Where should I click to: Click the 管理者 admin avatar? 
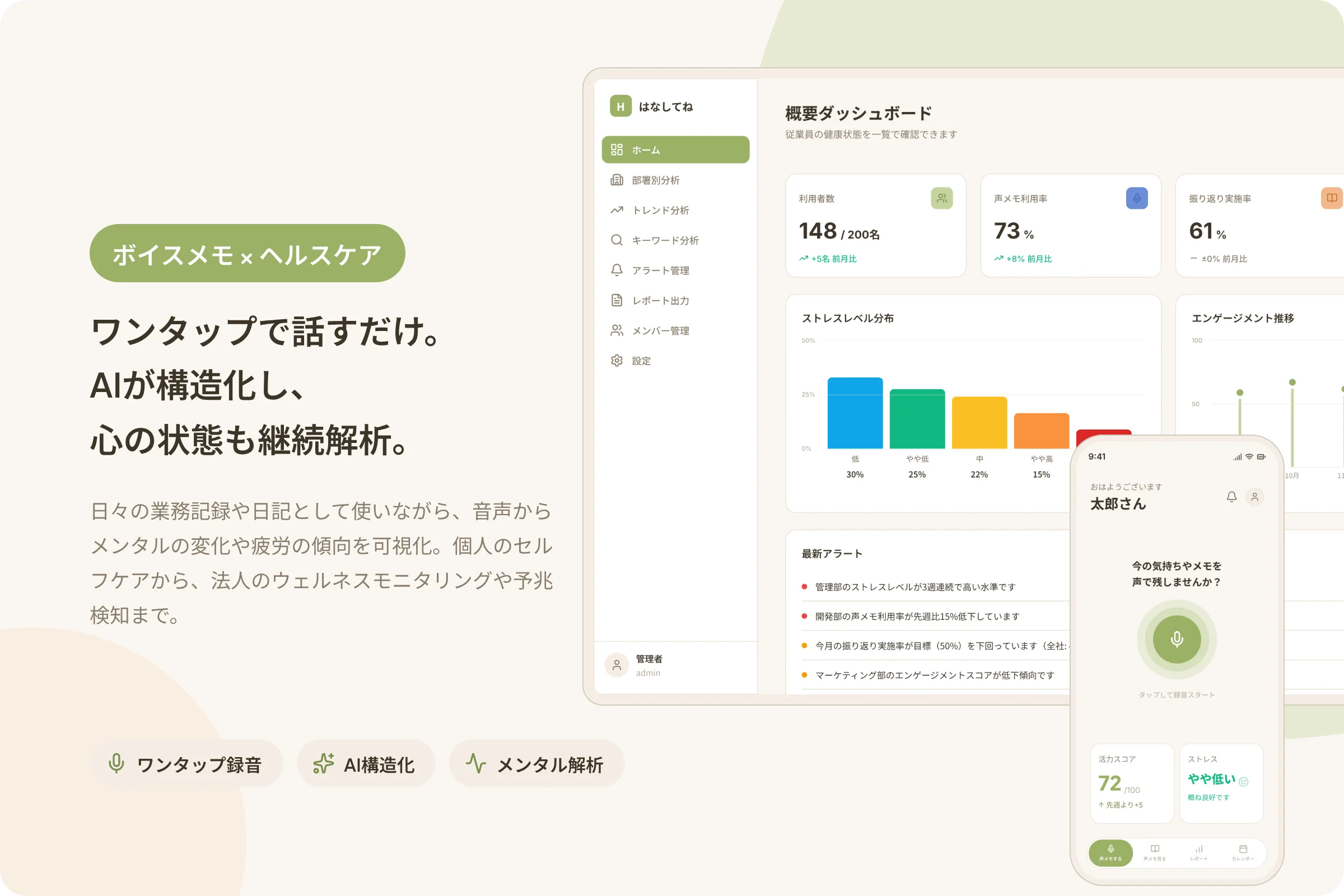(617, 665)
